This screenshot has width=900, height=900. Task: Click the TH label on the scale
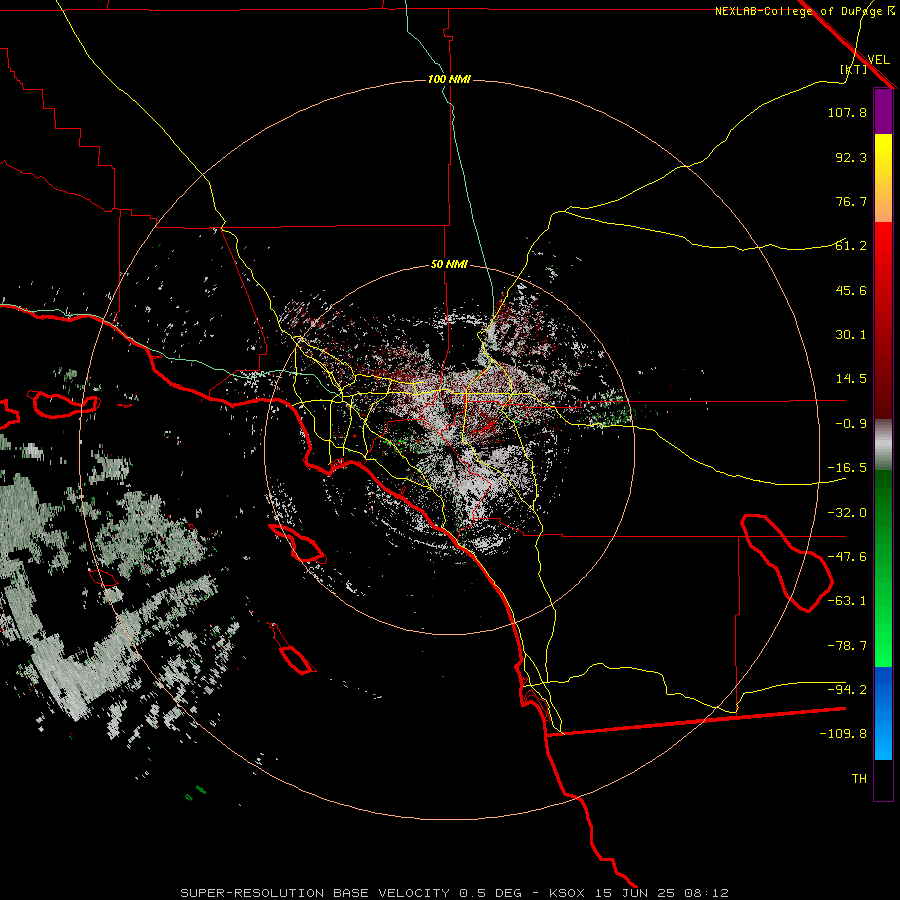pos(859,779)
